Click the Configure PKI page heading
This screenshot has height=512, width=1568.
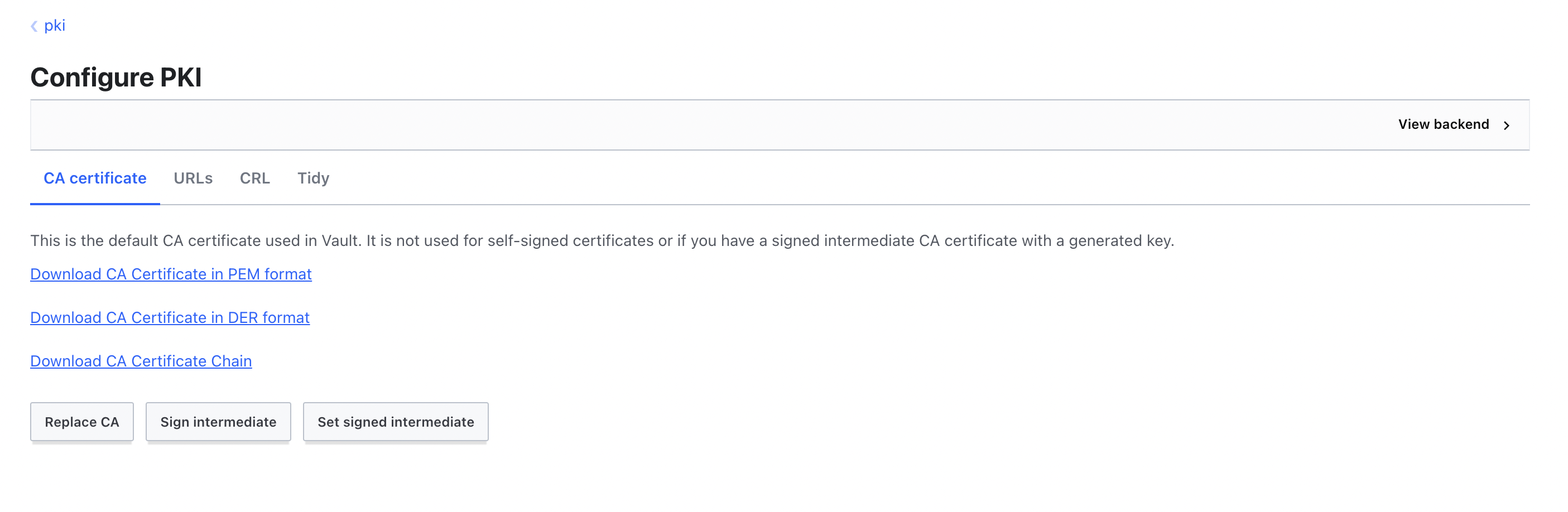click(x=116, y=77)
